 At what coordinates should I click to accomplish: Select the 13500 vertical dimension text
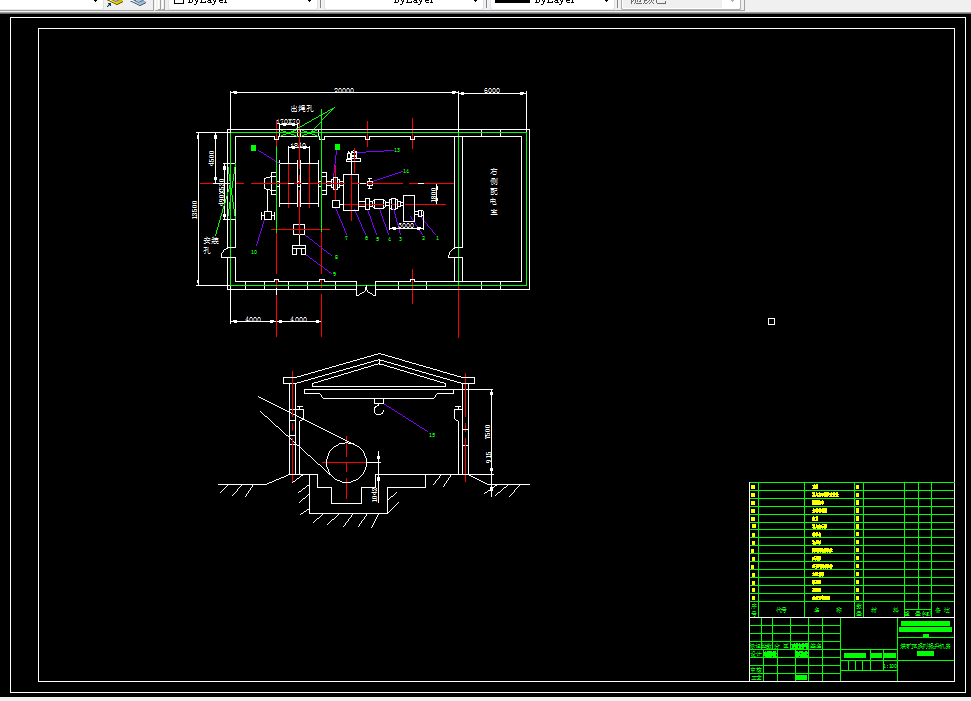pyautogui.click(x=194, y=209)
